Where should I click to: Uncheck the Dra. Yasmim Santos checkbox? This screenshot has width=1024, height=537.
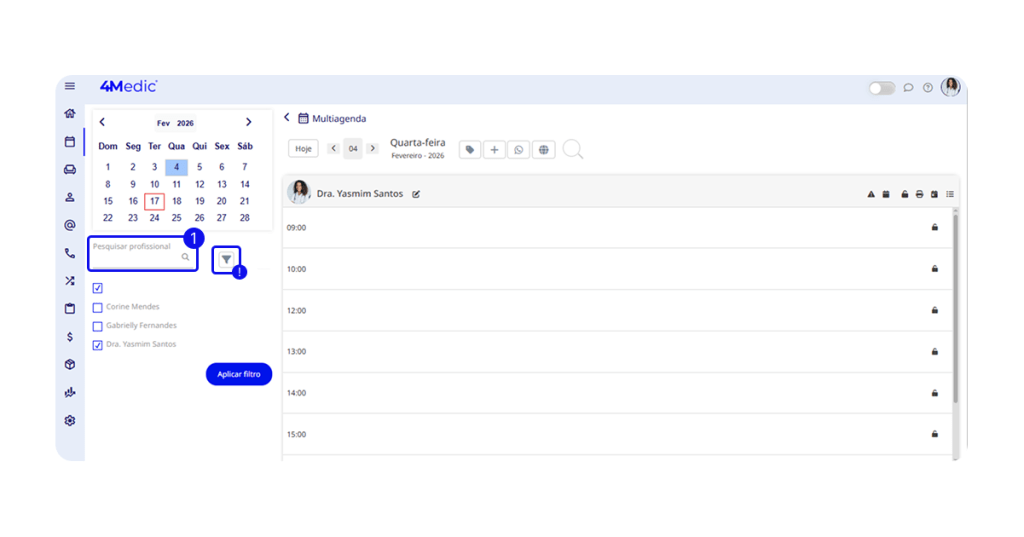(x=98, y=345)
